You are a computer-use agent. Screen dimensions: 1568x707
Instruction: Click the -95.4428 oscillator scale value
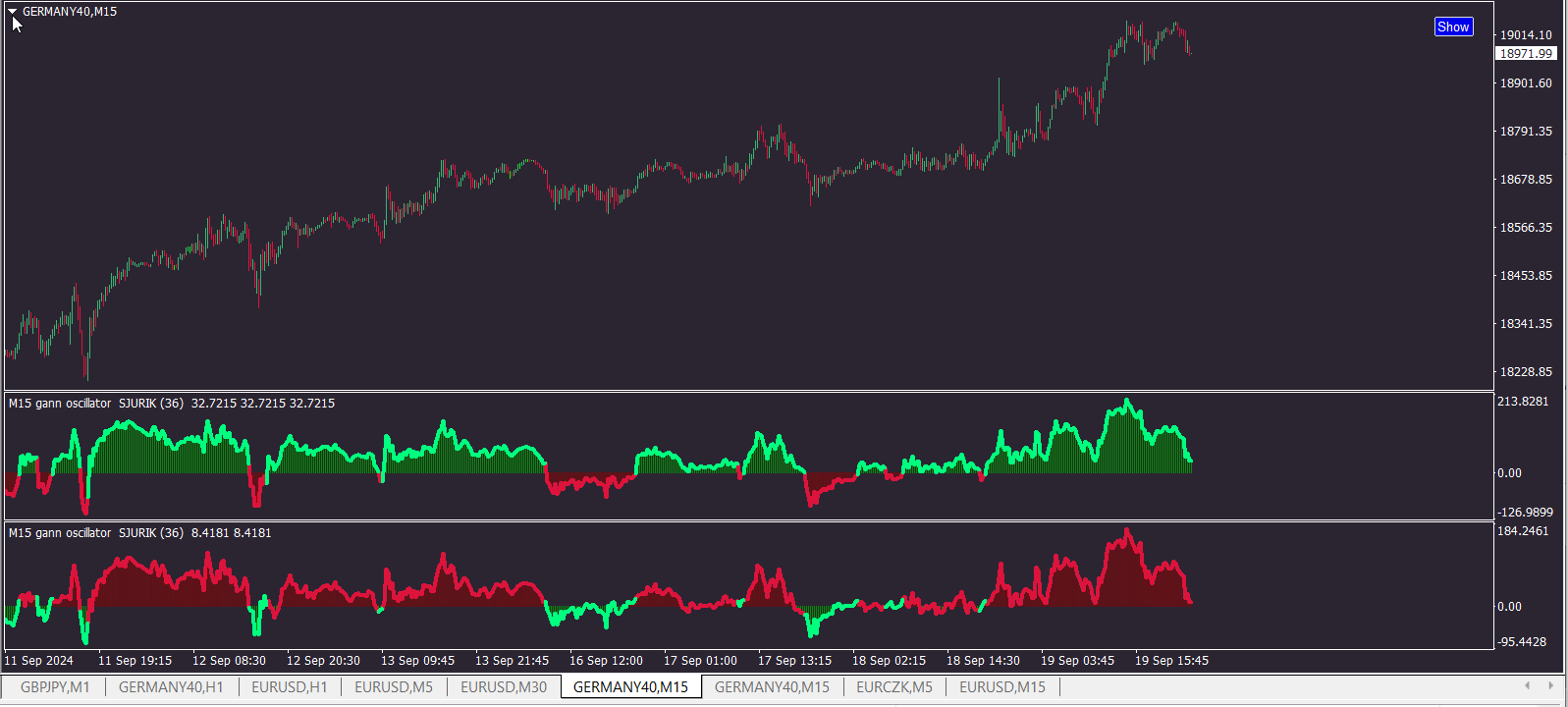pos(1521,642)
